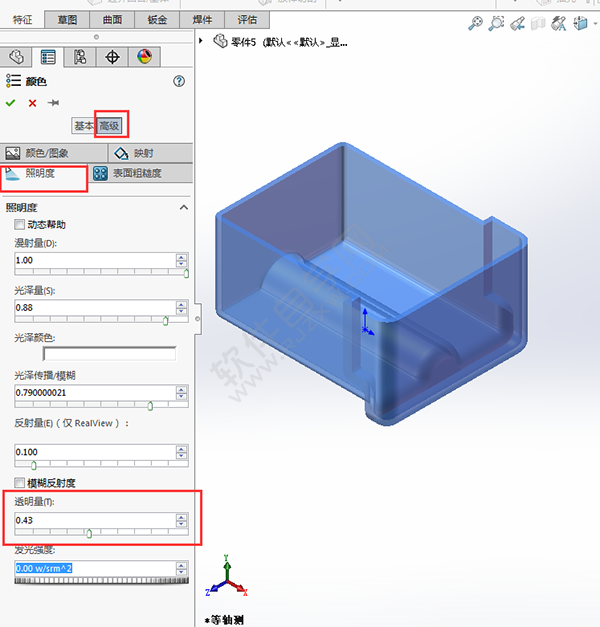Viewport: 600px width, 627px height.
Task: Click the panel splitter collapse handle
Action: (x=198, y=319)
